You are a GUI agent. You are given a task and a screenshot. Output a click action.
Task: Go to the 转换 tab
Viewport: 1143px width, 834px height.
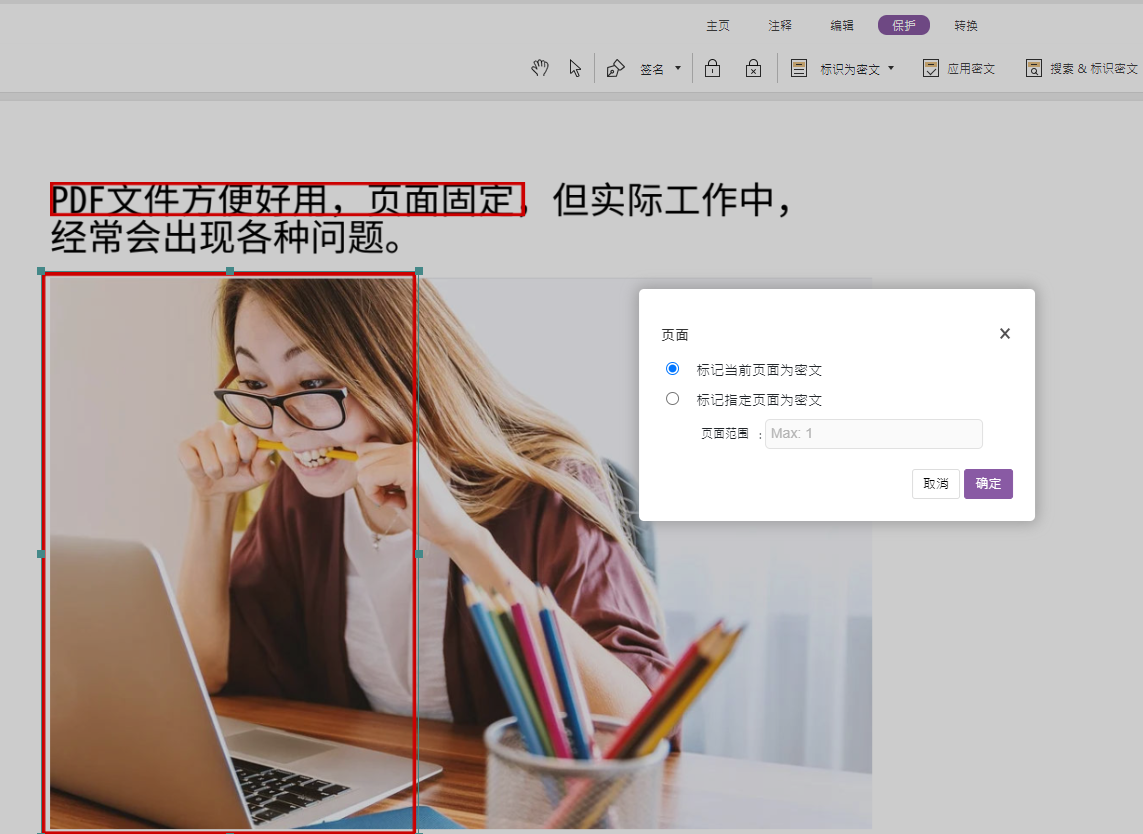point(966,25)
